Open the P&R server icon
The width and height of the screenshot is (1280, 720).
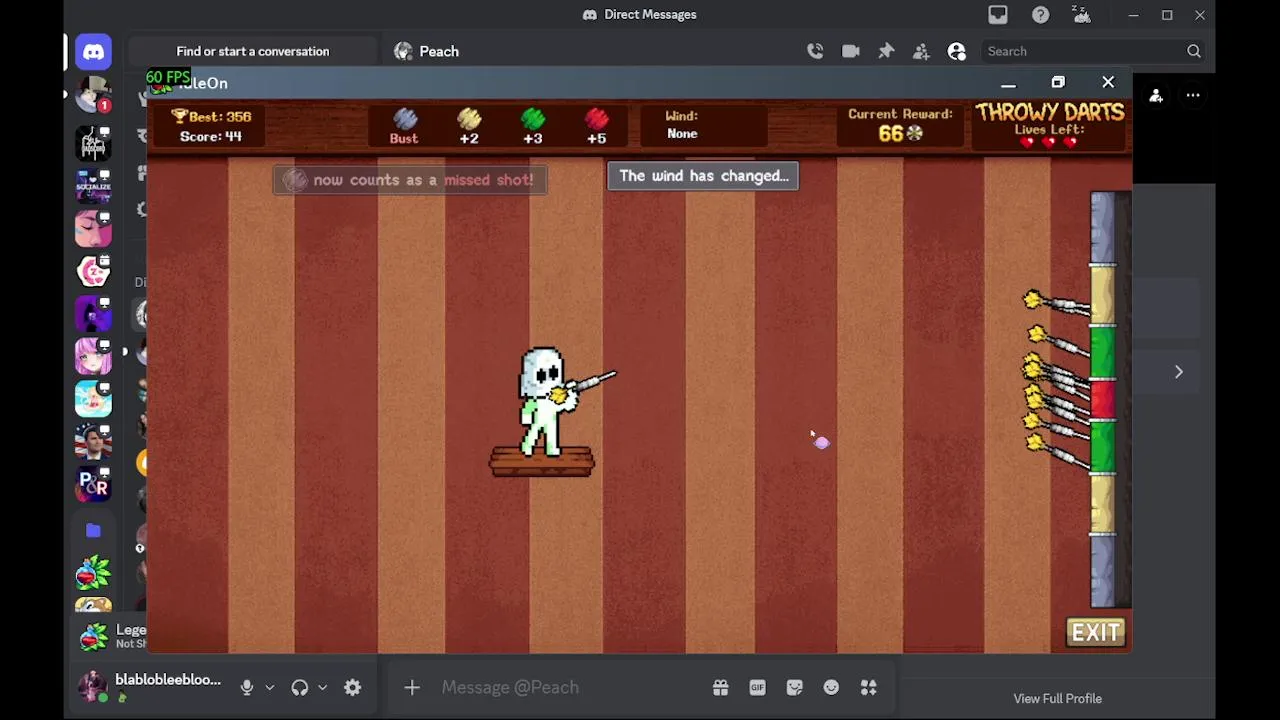click(x=93, y=485)
